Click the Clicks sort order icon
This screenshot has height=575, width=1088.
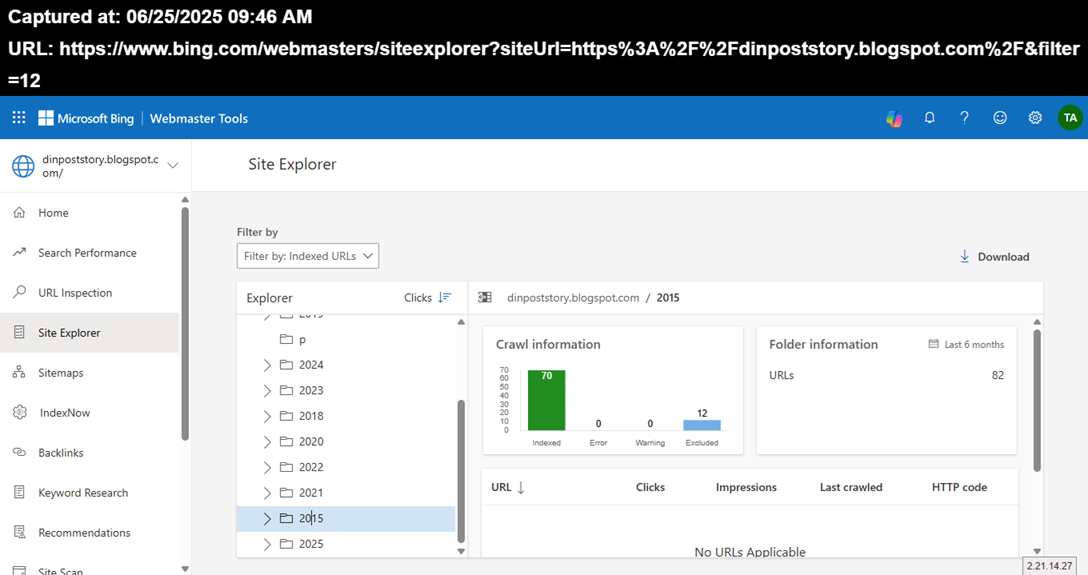pyautogui.click(x=445, y=298)
